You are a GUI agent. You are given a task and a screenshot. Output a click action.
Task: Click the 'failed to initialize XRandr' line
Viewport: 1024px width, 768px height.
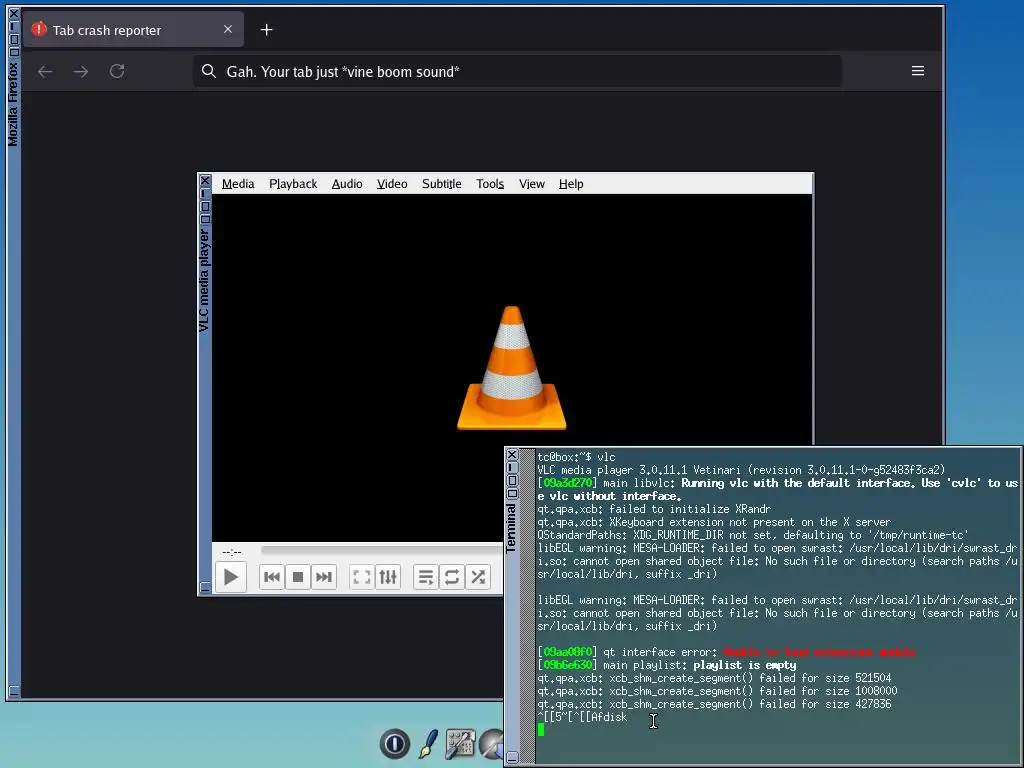click(x=654, y=509)
